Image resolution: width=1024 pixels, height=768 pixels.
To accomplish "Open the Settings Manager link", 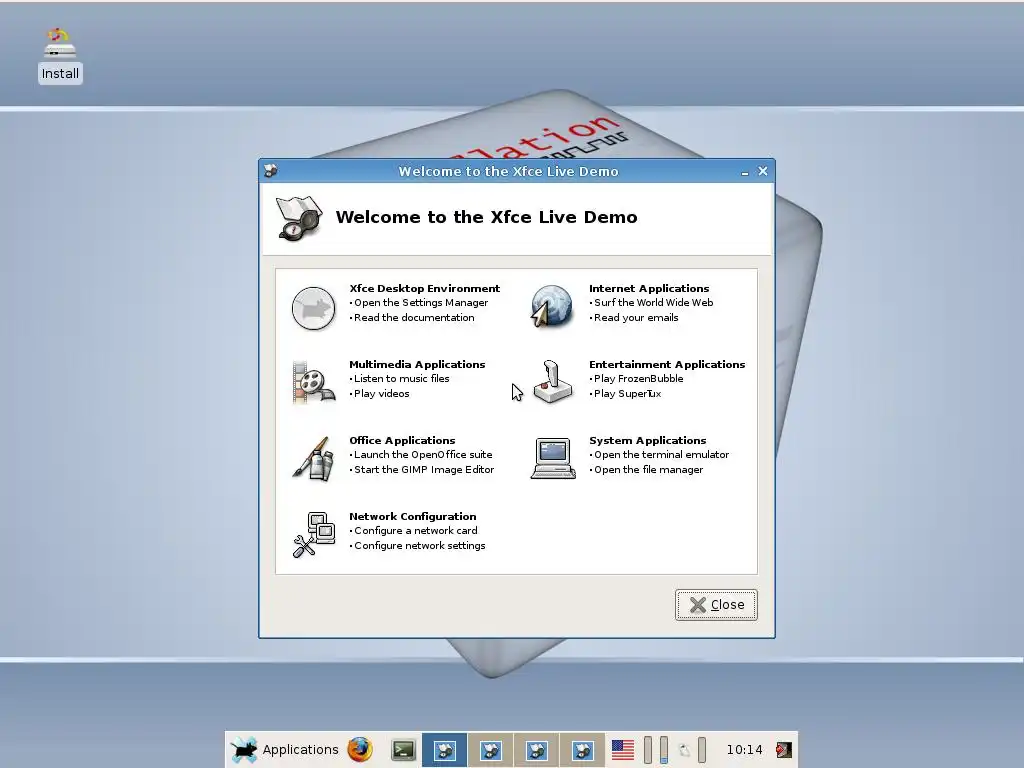I will pos(421,303).
